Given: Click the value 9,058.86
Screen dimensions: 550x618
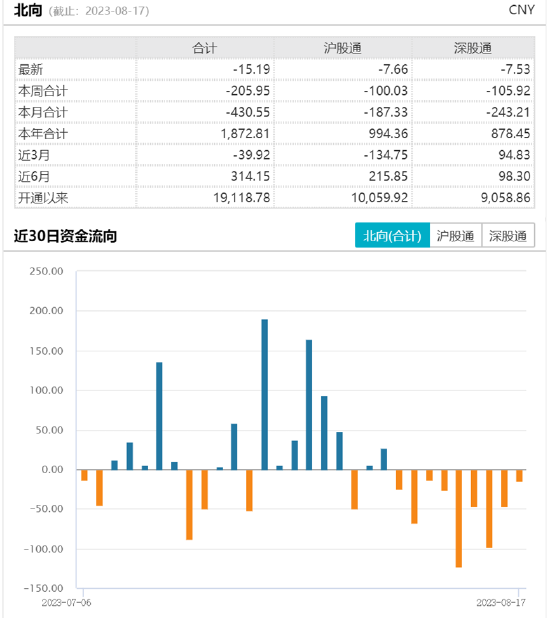Looking at the screenshot, I should (x=505, y=197).
